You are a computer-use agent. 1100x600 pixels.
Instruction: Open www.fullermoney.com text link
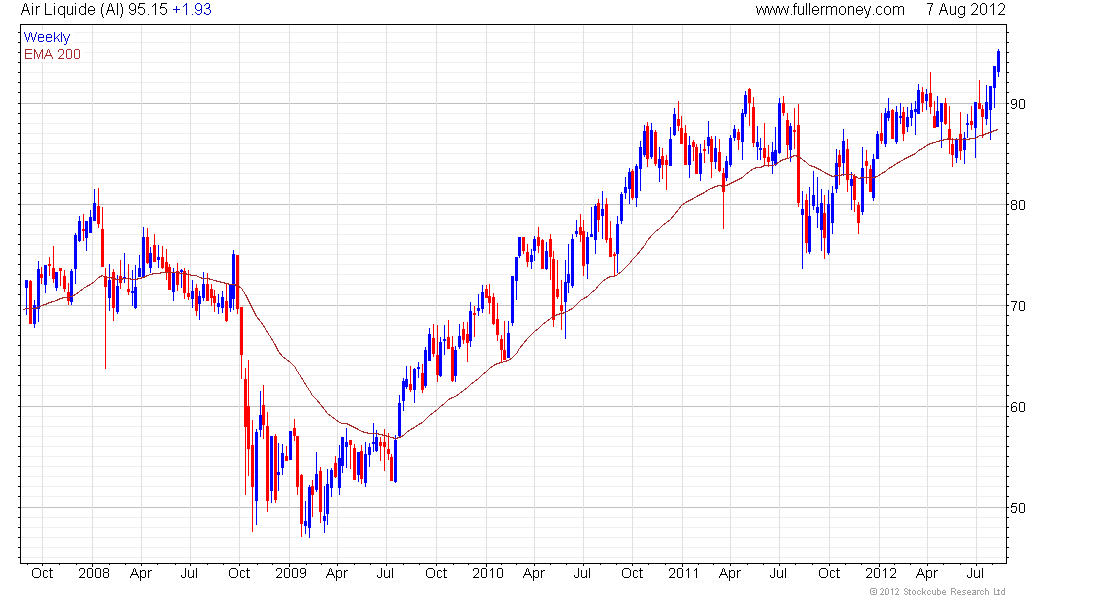pos(830,10)
